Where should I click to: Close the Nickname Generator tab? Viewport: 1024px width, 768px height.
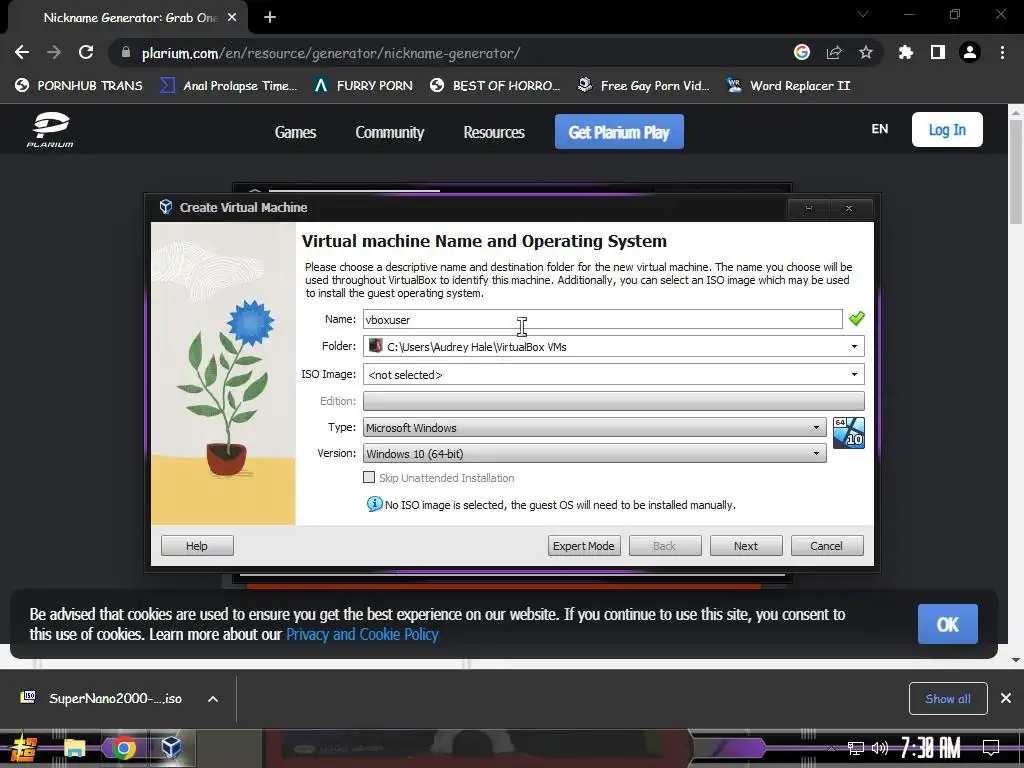pos(232,18)
